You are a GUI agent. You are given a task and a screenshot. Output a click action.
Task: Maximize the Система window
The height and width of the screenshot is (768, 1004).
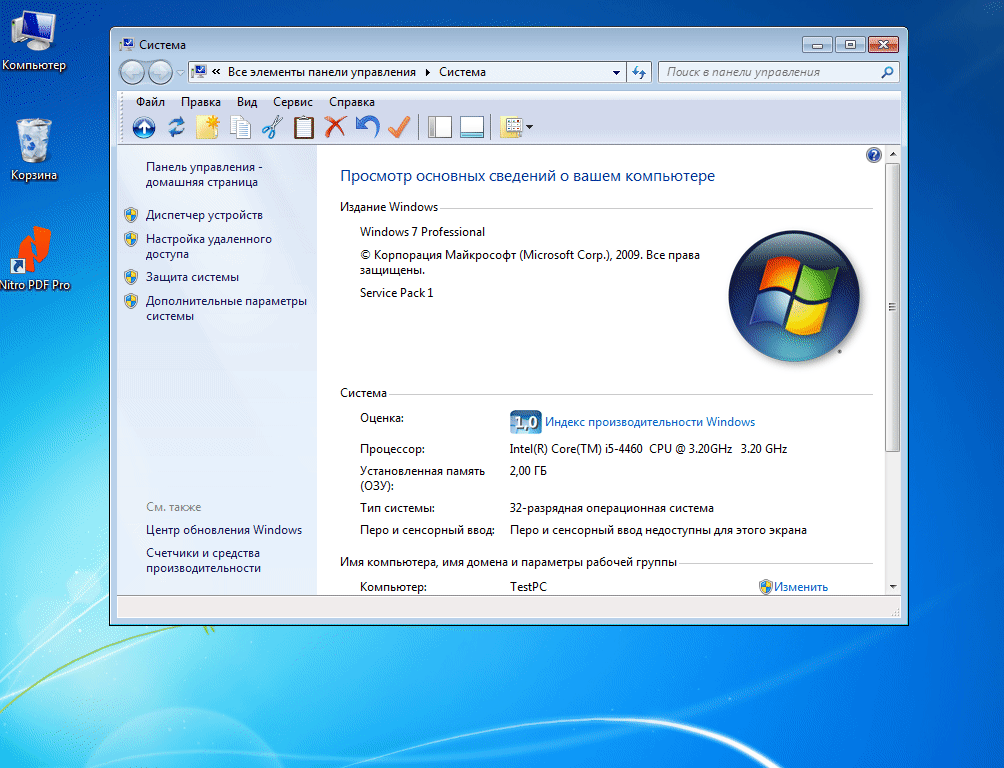pyautogui.click(x=850, y=45)
